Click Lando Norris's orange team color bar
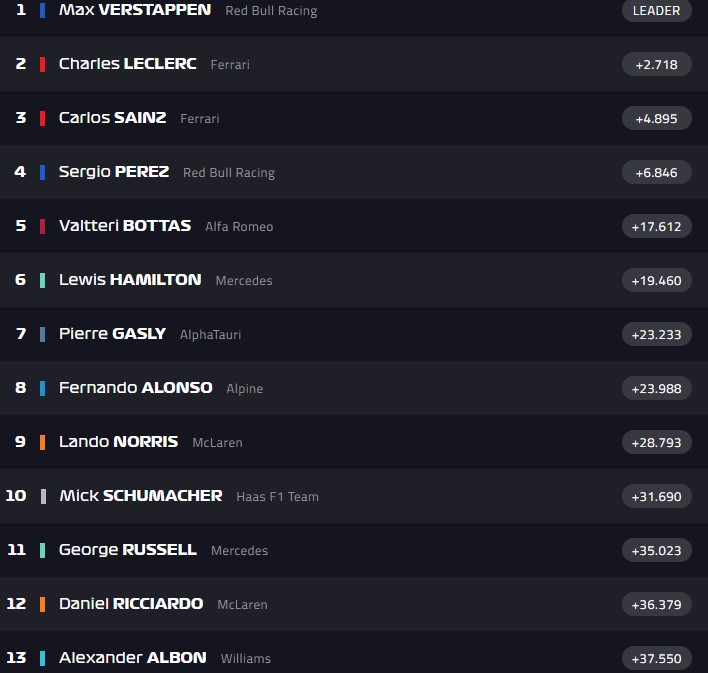 pyautogui.click(x=42, y=442)
